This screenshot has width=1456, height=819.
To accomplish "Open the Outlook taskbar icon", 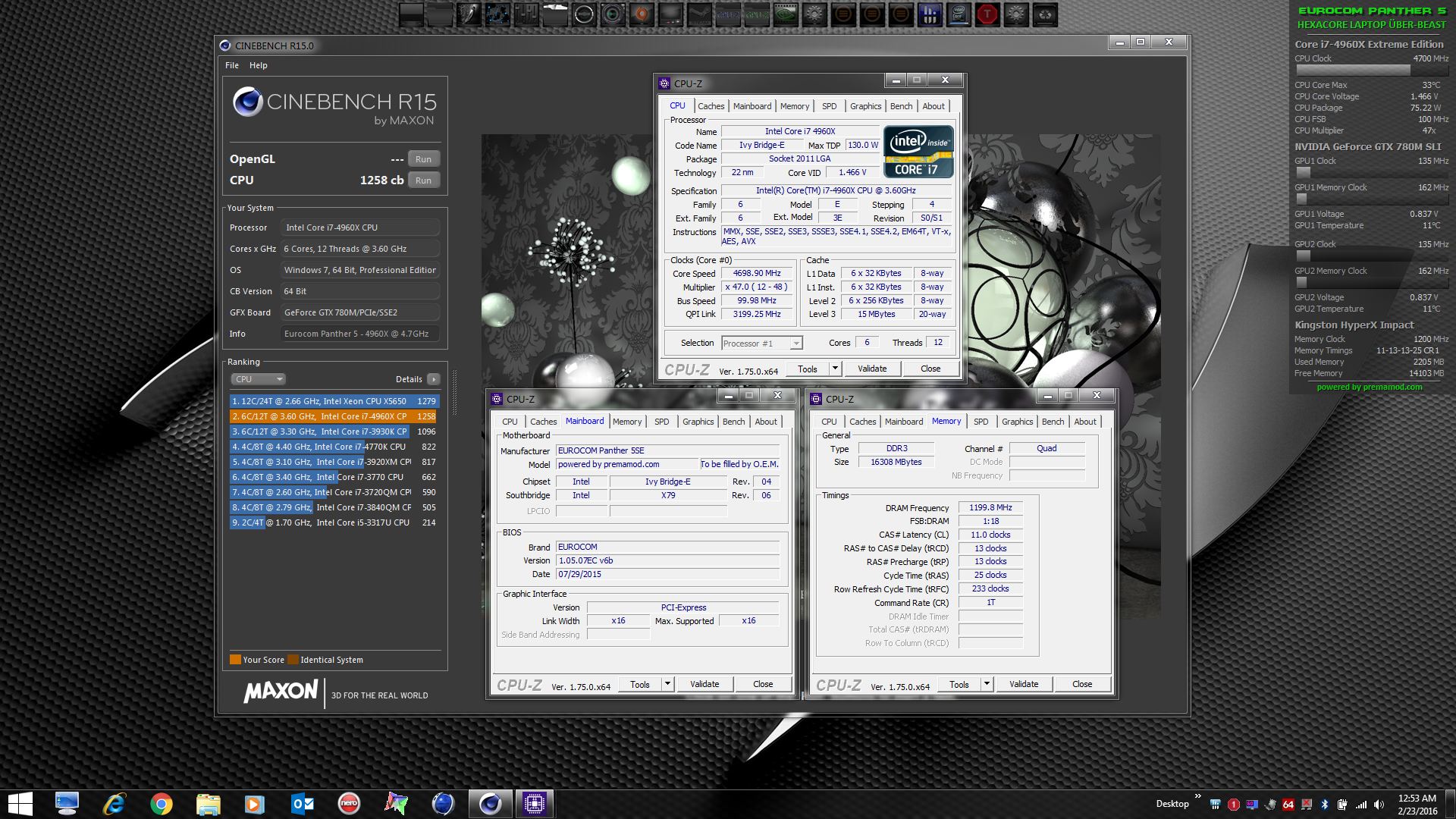I will point(303,804).
